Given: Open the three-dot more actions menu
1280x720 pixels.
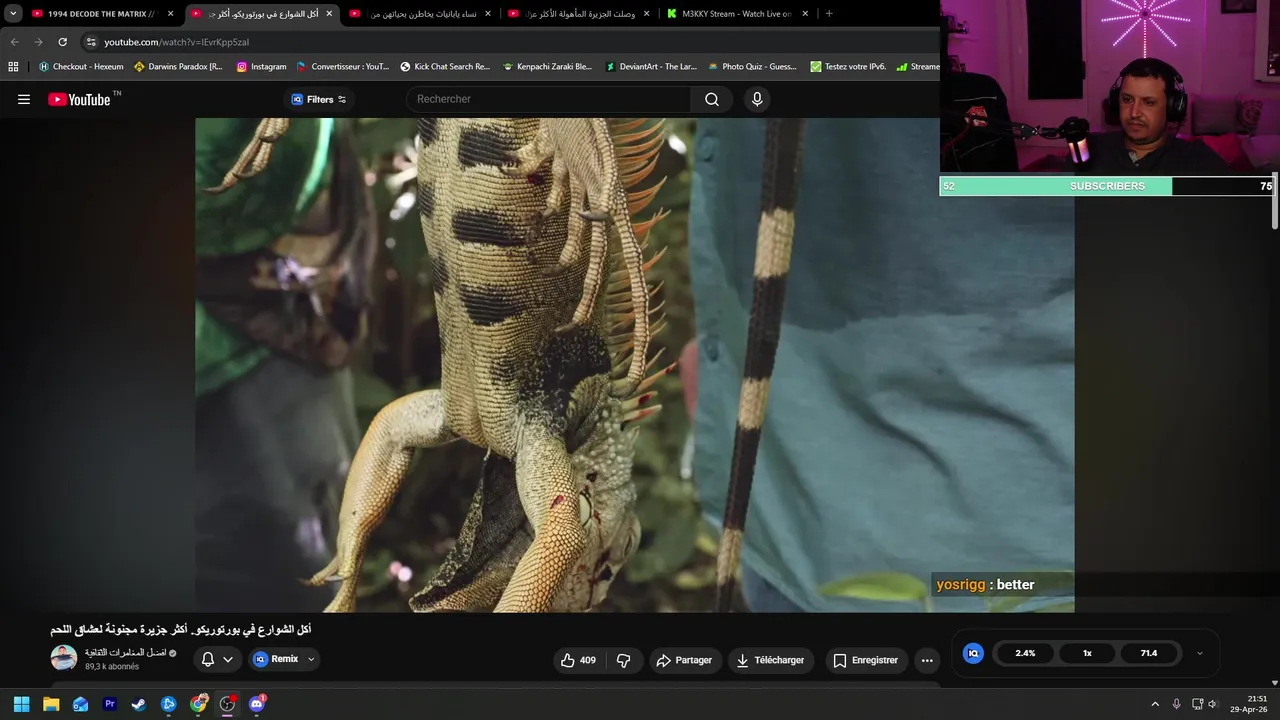Looking at the screenshot, I should tap(927, 660).
